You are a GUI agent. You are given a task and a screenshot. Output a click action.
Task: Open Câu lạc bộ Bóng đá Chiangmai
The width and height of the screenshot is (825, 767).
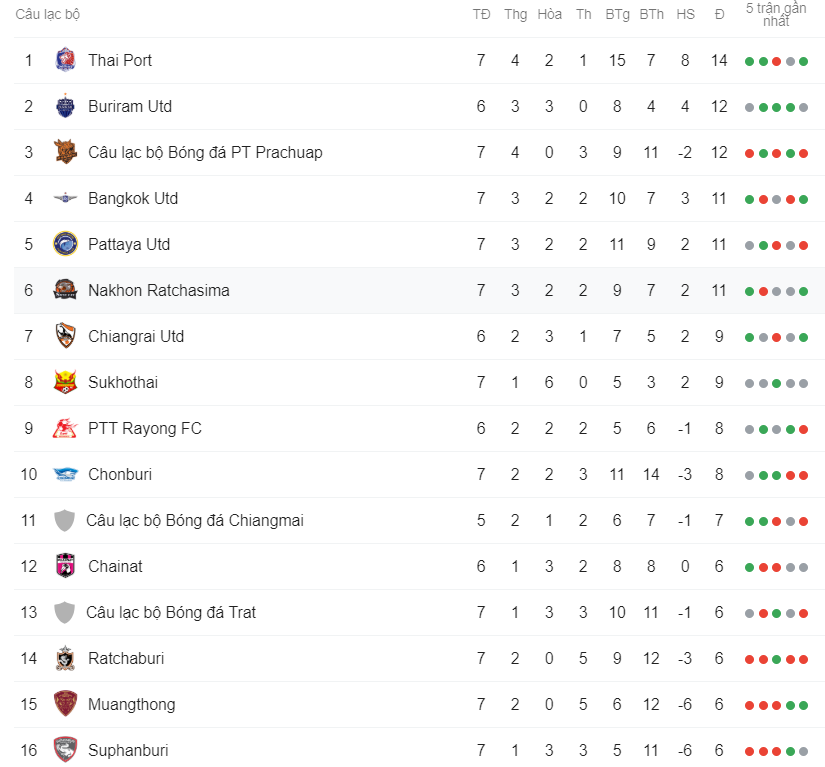(194, 520)
